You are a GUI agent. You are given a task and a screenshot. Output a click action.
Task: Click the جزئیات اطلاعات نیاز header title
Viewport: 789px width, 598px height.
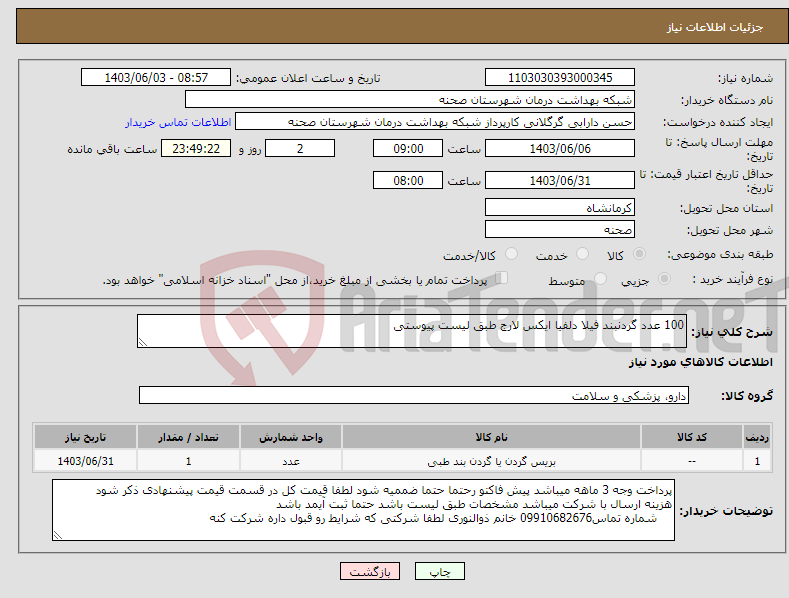pyautogui.click(x=715, y=27)
